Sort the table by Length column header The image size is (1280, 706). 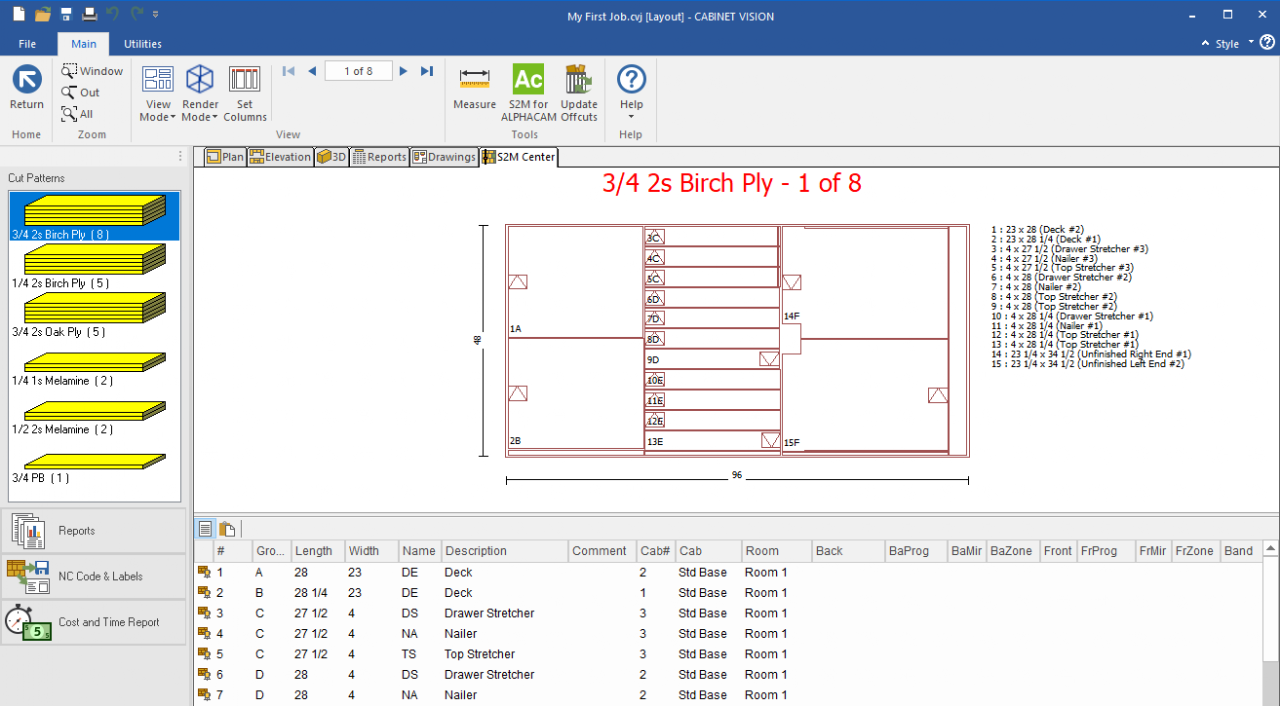coord(318,551)
